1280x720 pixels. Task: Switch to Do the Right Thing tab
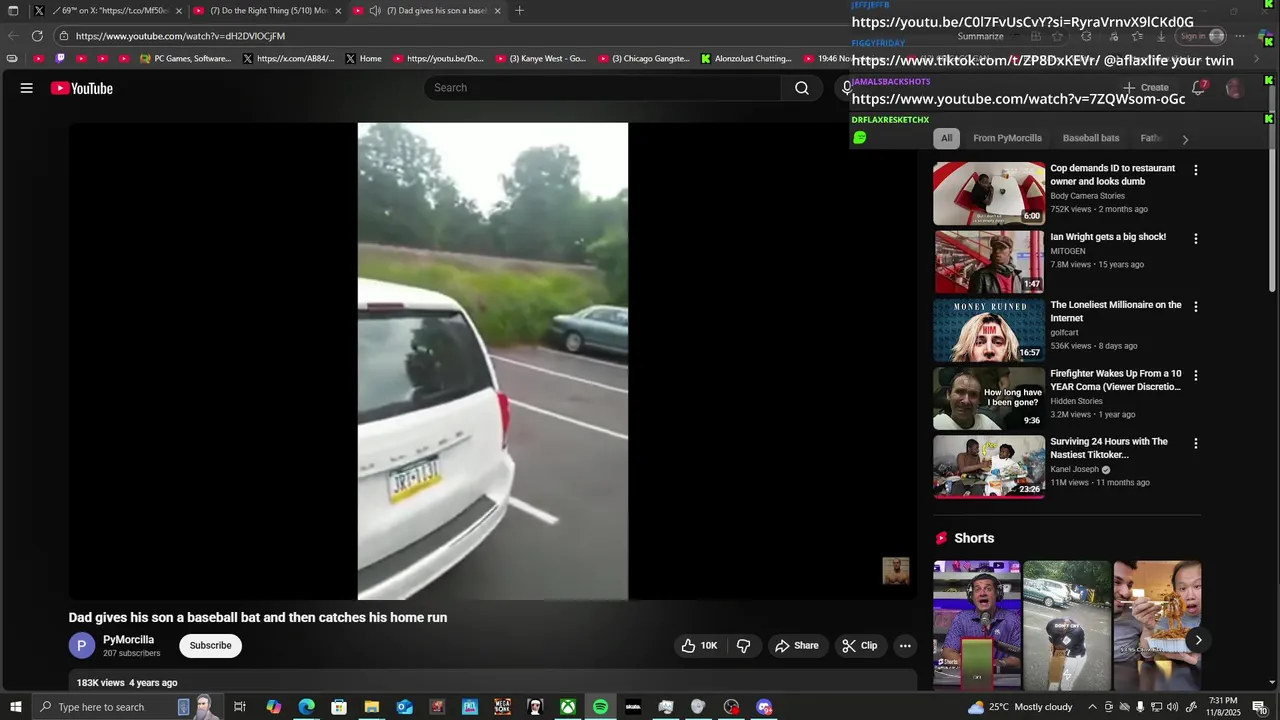click(266, 11)
